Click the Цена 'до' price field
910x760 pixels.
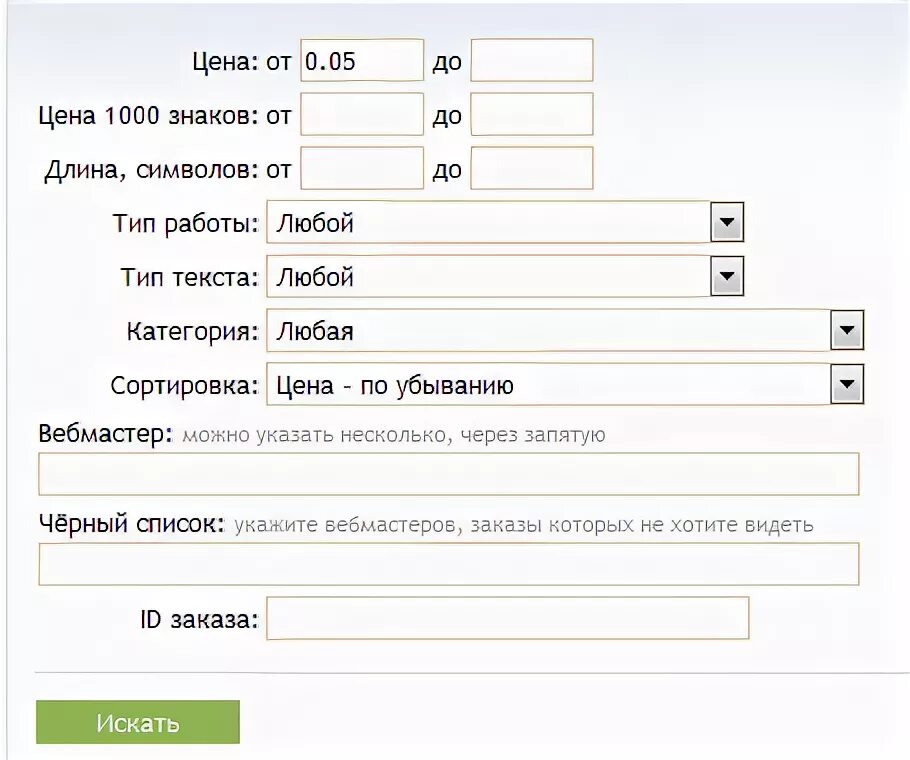532,60
